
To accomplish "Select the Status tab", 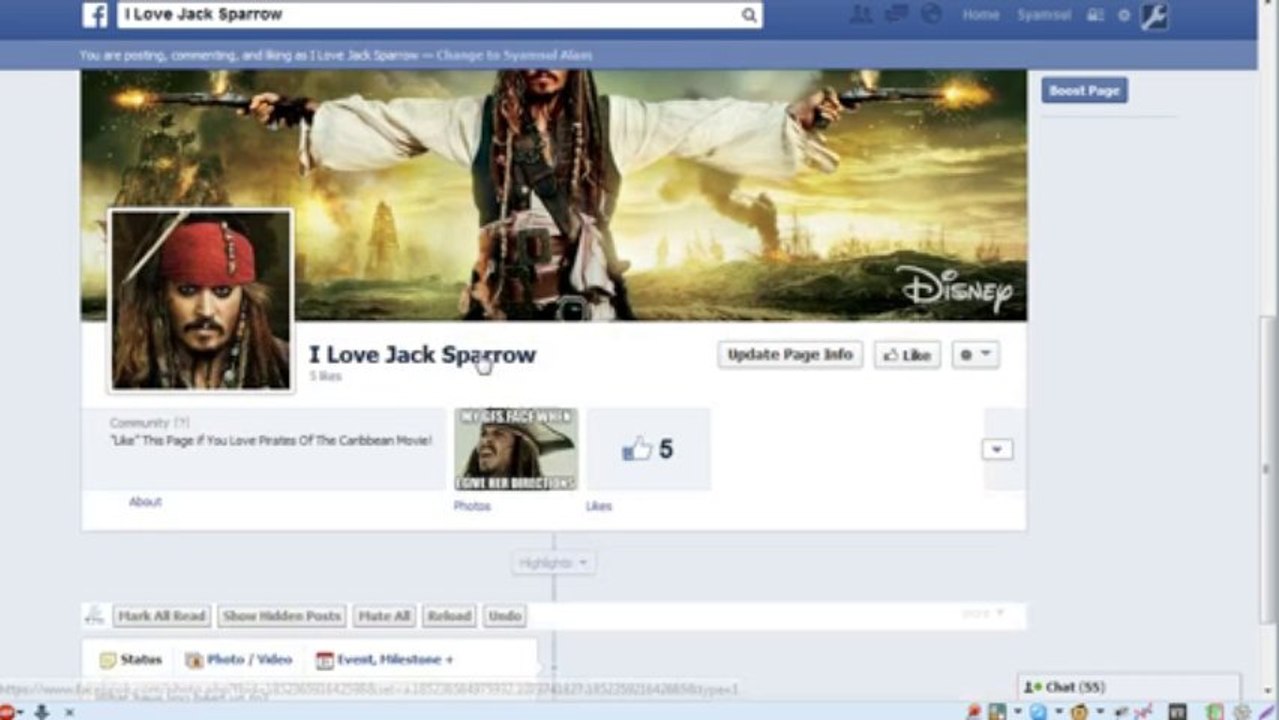I will (x=132, y=659).
